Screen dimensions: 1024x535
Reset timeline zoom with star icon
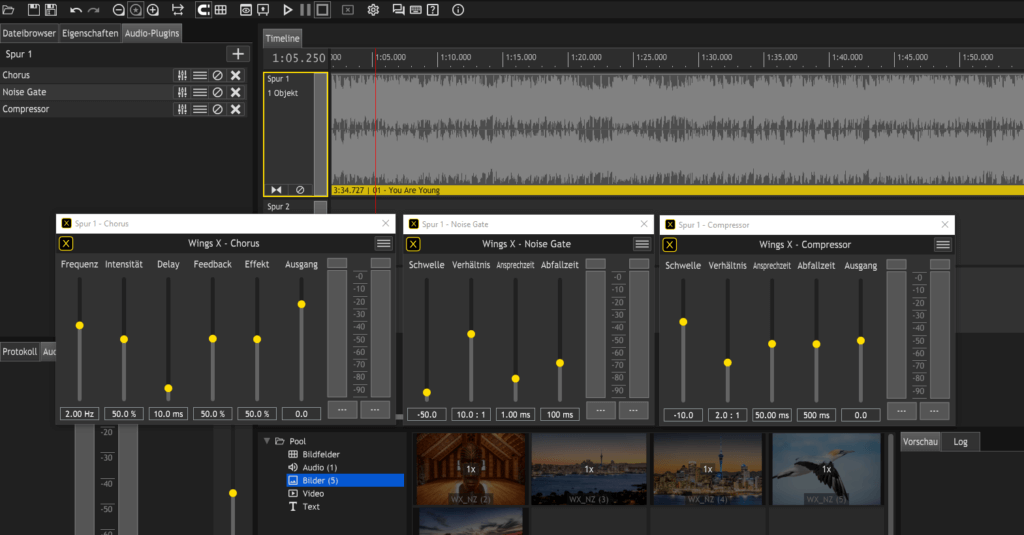point(135,10)
